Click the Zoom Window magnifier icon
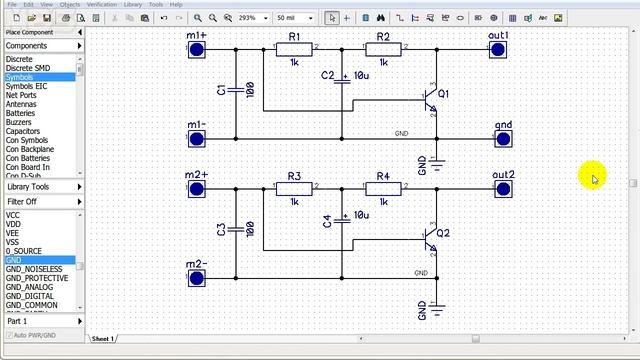Image resolution: width=640 pixels, height=360 pixels. (228, 18)
